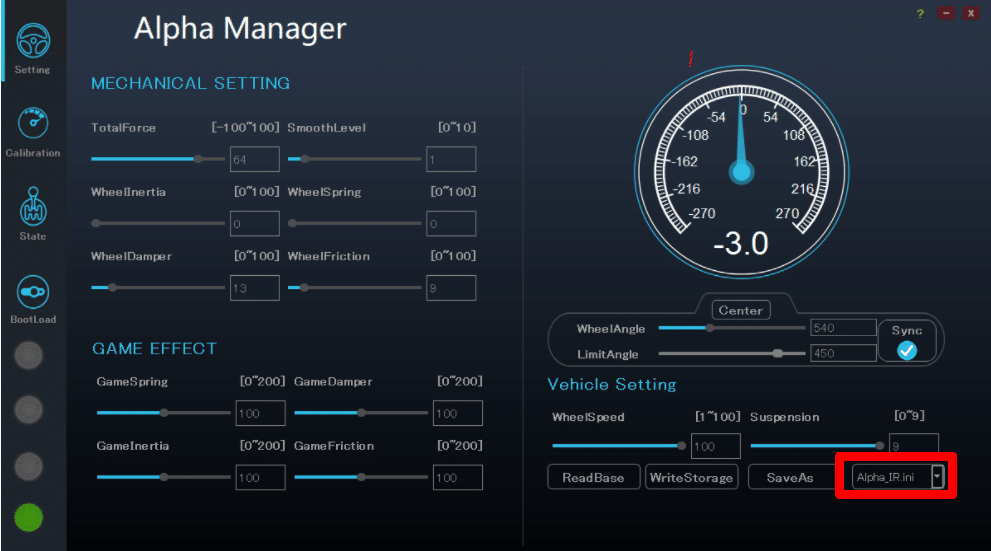Click the GameFriction value field
The image size is (991, 551).
pyautogui.click(x=458, y=478)
